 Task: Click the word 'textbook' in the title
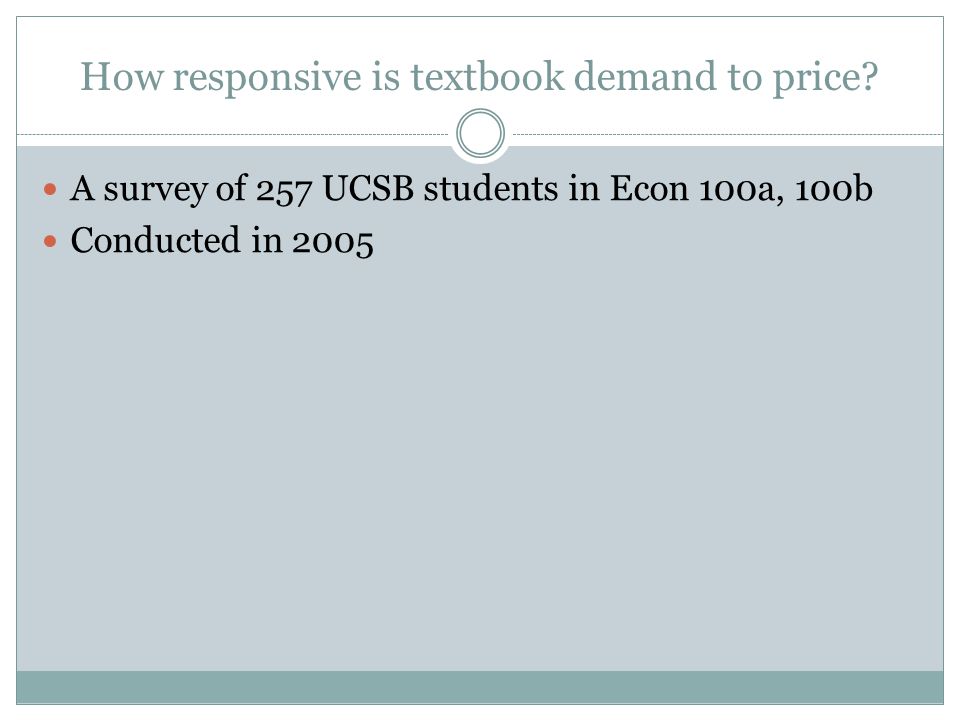(x=487, y=76)
